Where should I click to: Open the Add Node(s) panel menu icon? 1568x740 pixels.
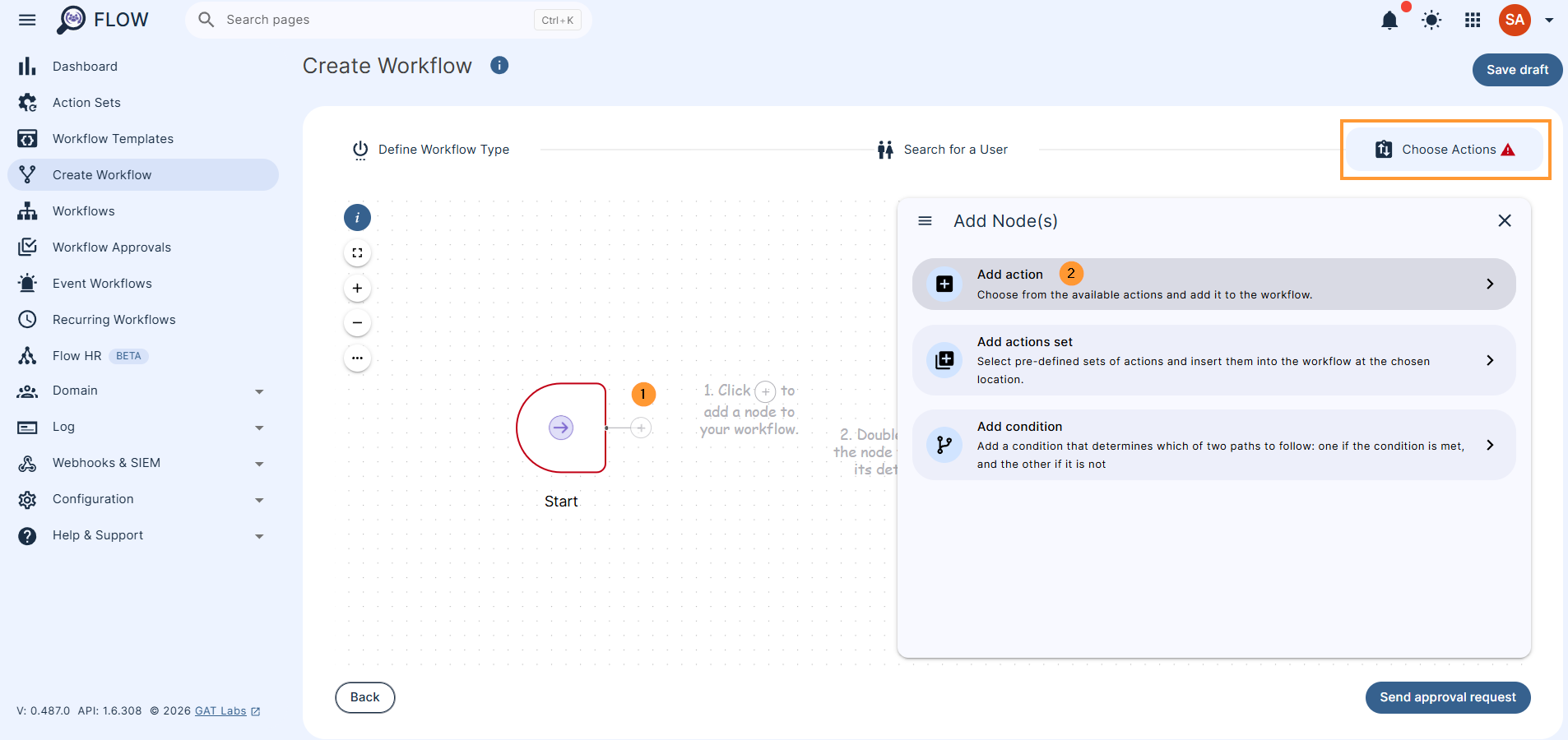(x=925, y=221)
